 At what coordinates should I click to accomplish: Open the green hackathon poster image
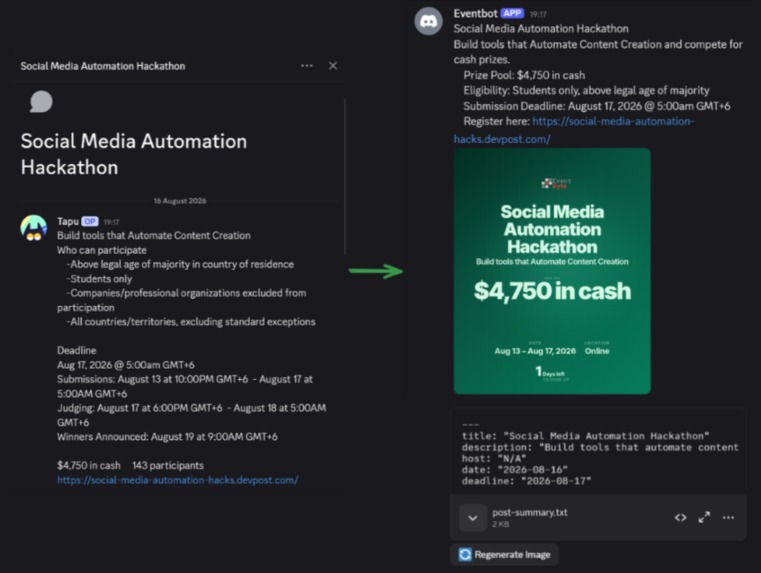pyautogui.click(x=552, y=271)
